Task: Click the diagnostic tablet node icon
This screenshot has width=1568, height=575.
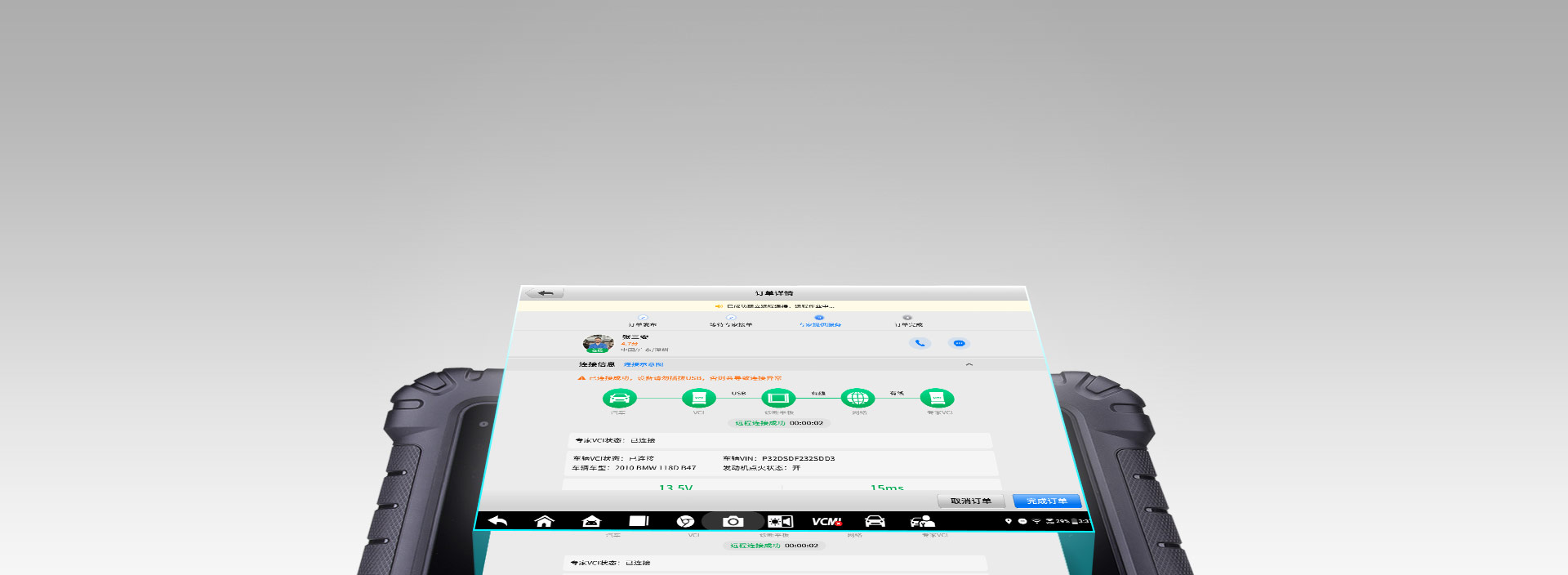Action: (778, 399)
